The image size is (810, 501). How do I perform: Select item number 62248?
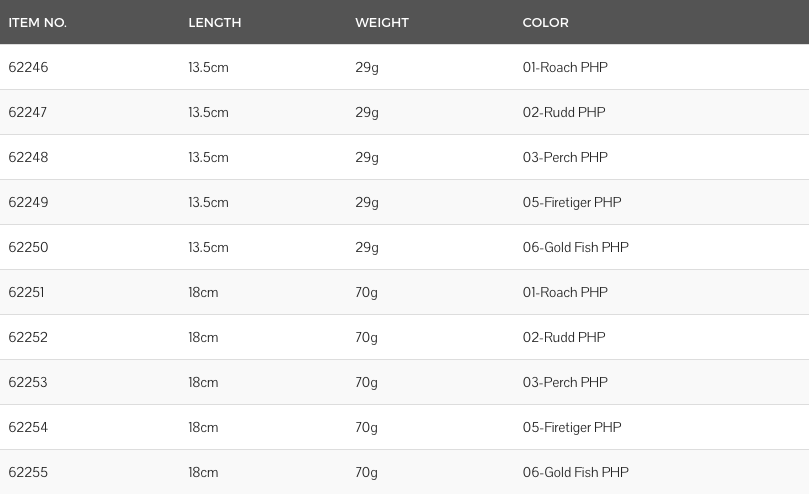pyautogui.click(x=28, y=157)
